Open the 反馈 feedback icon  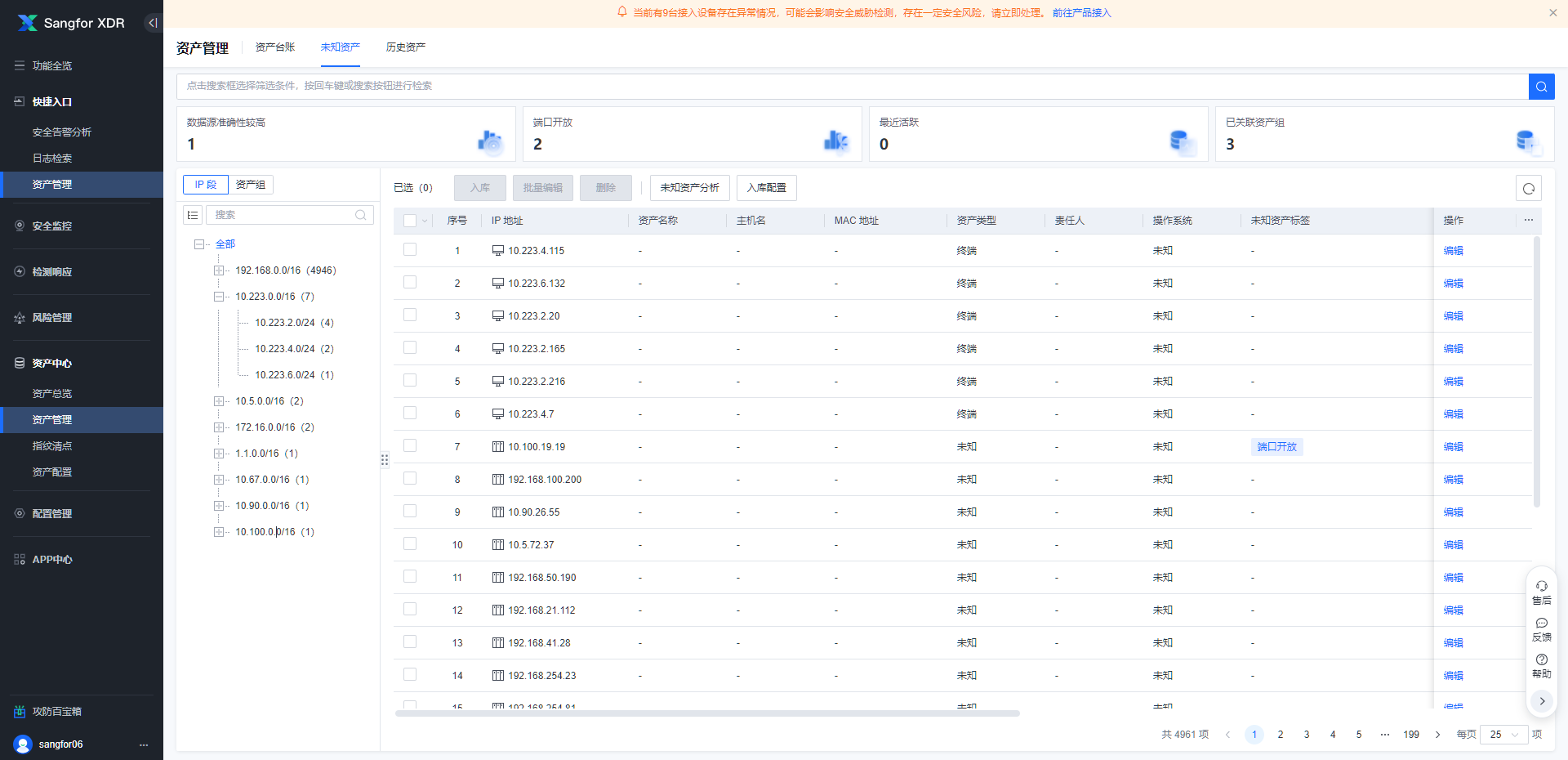(x=1541, y=628)
